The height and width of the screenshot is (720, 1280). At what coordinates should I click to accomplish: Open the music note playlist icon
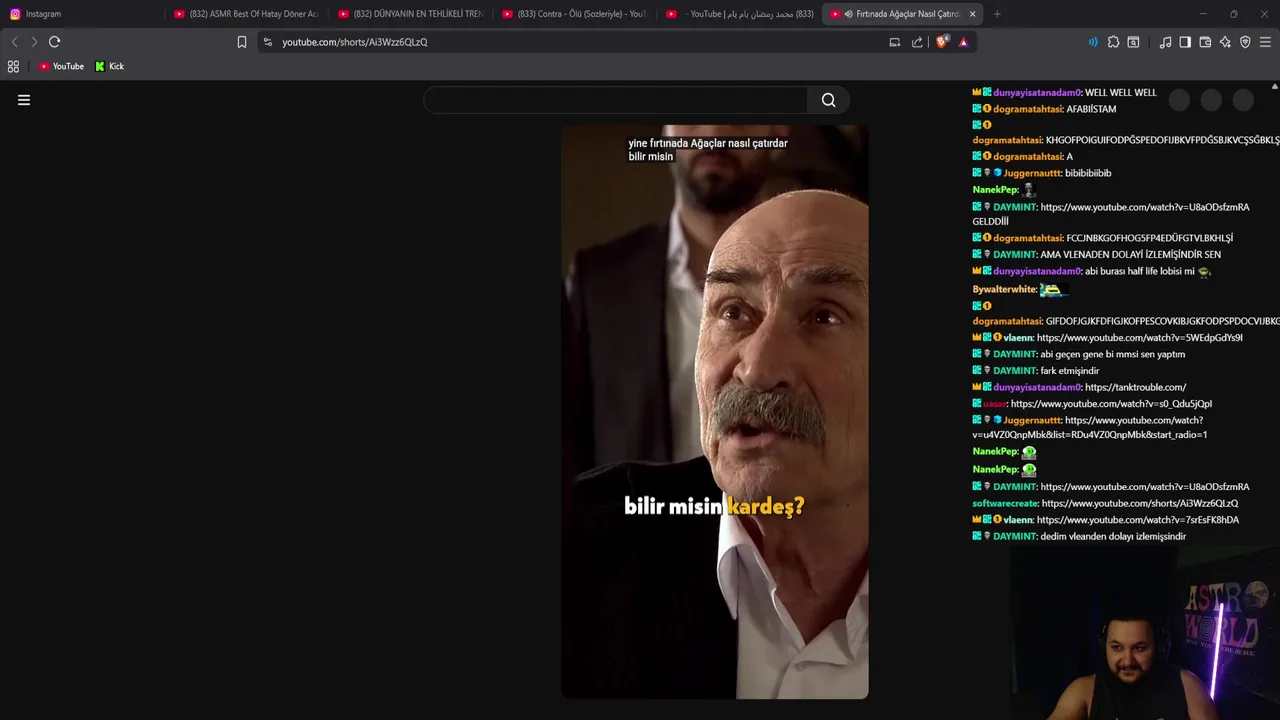(x=1166, y=42)
